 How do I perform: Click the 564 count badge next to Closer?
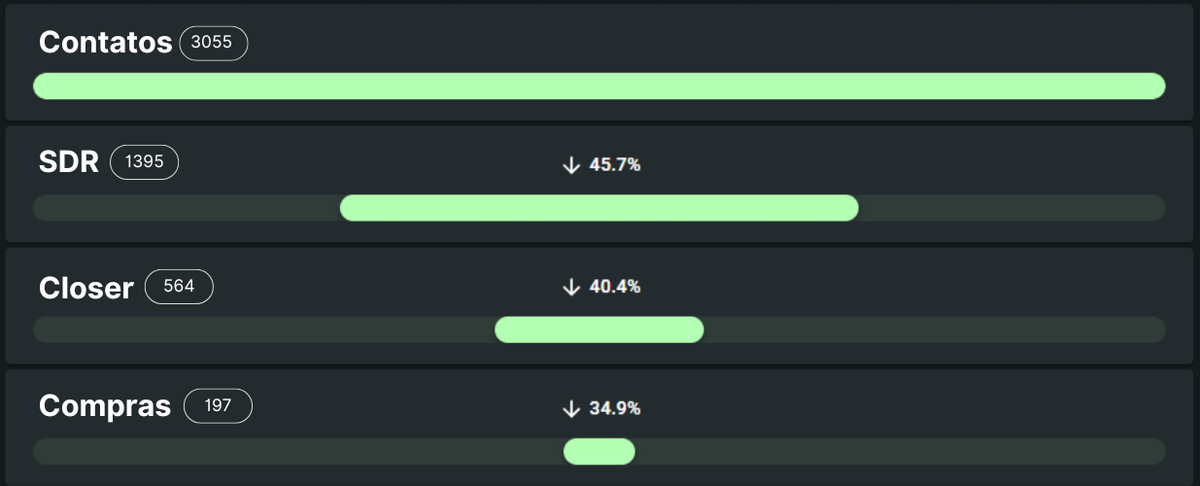[x=179, y=287]
